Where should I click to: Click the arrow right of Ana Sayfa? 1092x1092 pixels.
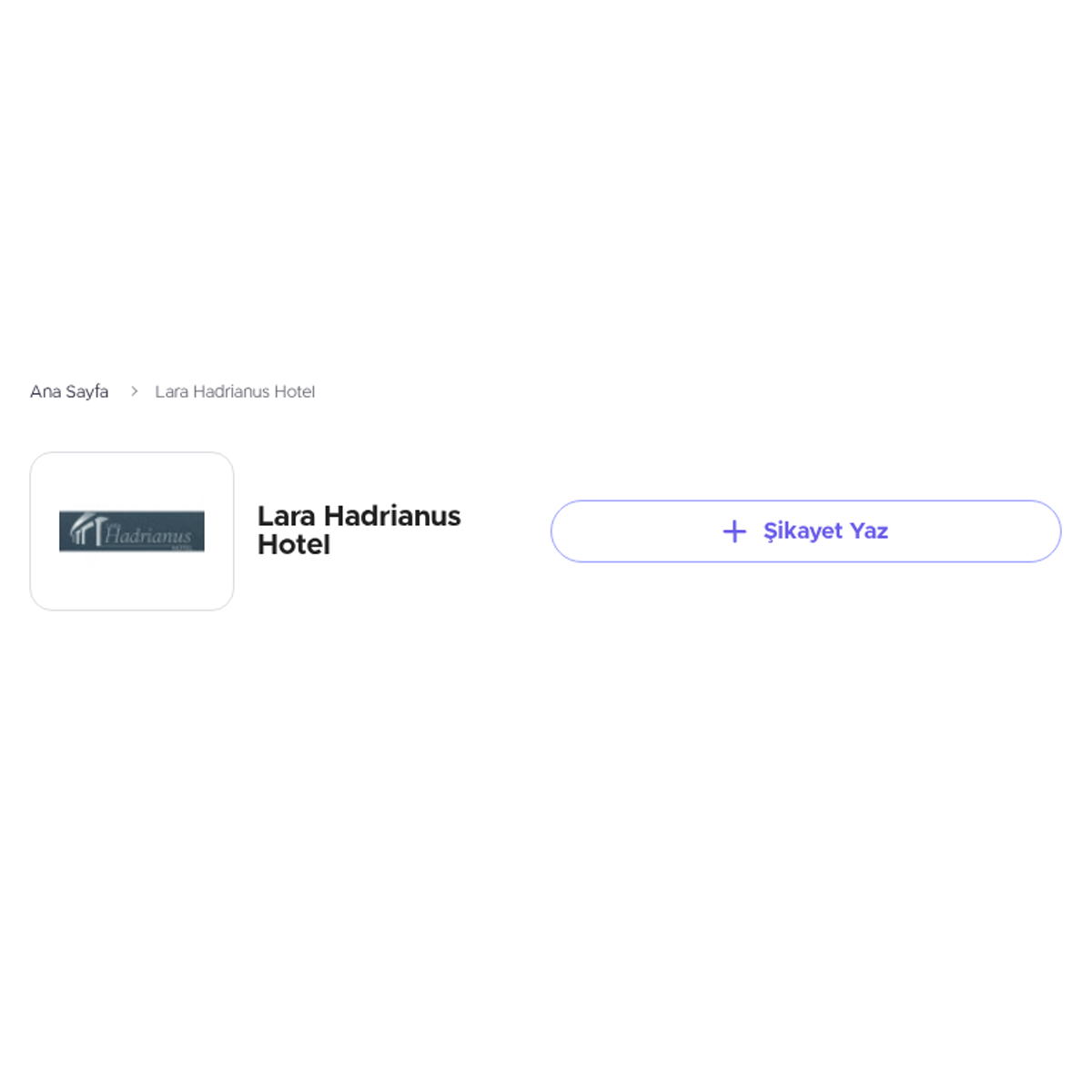click(x=134, y=391)
